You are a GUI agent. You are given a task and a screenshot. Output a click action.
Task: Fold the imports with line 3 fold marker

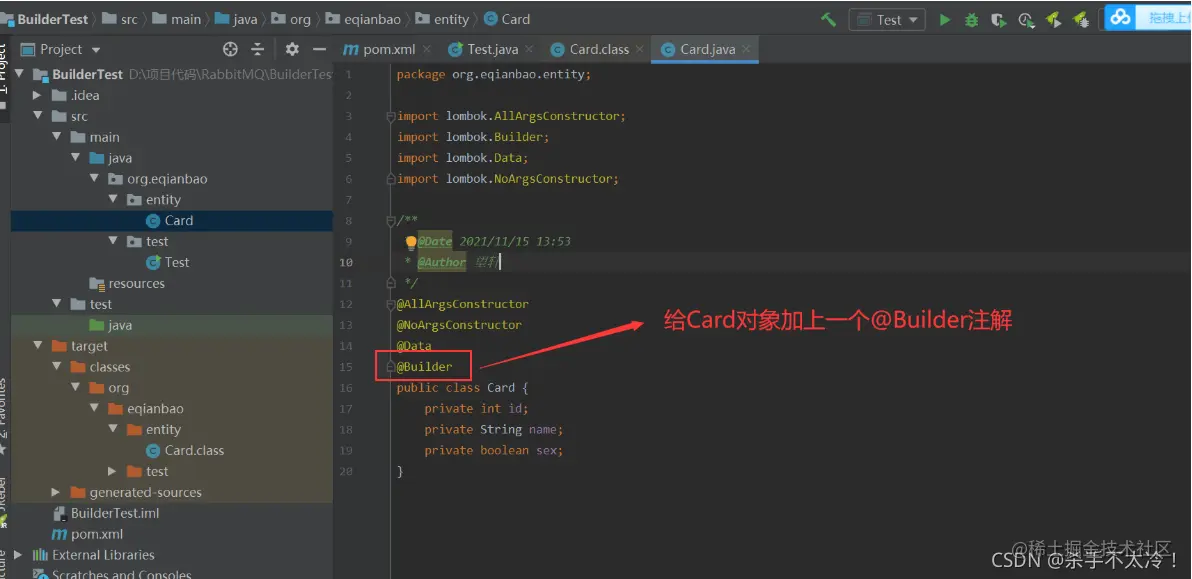391,116
